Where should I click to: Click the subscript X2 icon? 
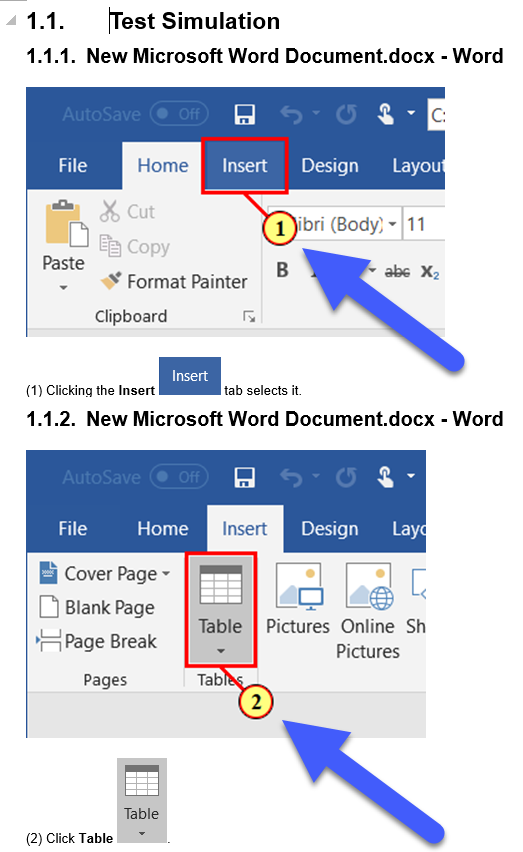tap(430, 271)
